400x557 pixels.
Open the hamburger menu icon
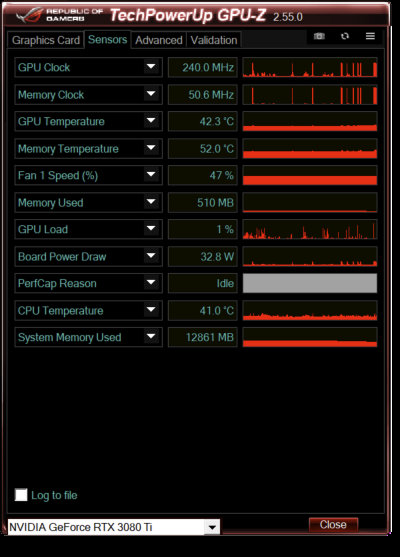370,36
